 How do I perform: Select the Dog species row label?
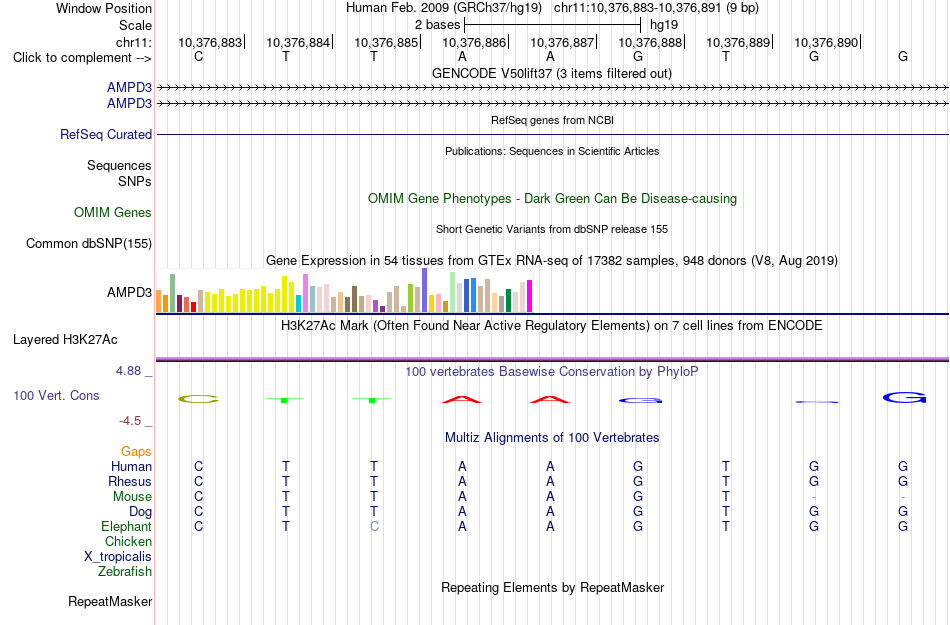coord(141,512)
